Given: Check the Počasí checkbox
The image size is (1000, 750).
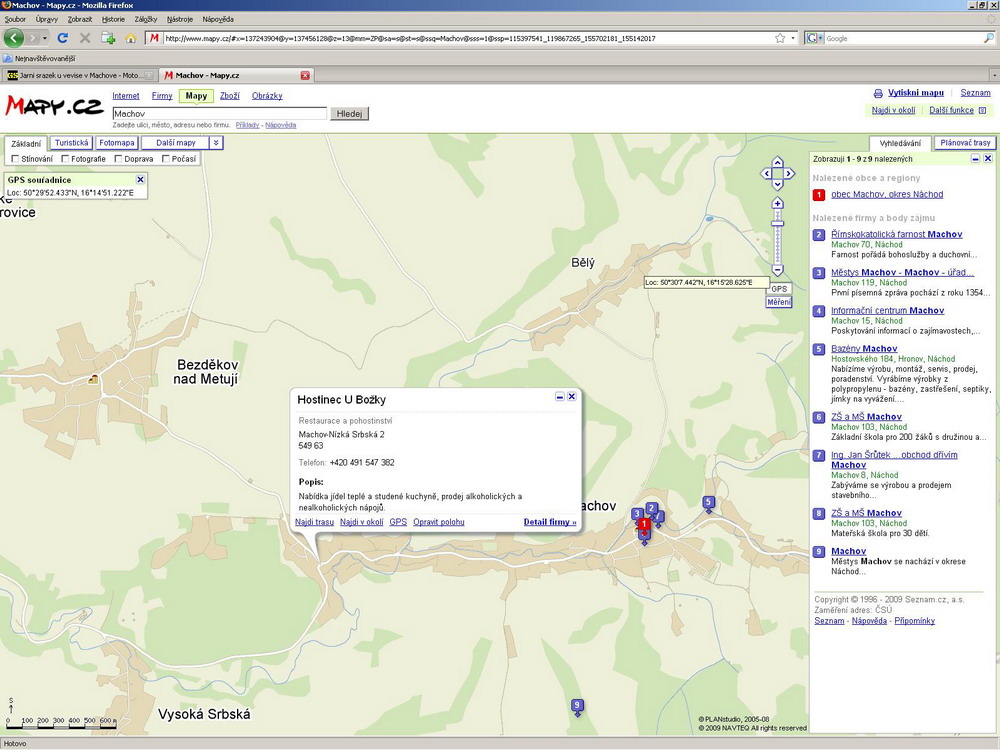Looking at the screenshot, I should click(x=165, y=159).
